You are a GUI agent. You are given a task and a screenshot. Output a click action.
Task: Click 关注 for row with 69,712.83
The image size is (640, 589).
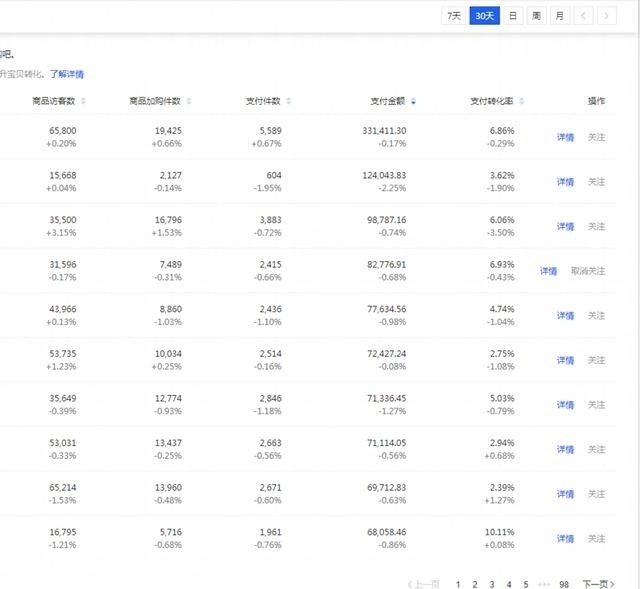tap(596, 494)
